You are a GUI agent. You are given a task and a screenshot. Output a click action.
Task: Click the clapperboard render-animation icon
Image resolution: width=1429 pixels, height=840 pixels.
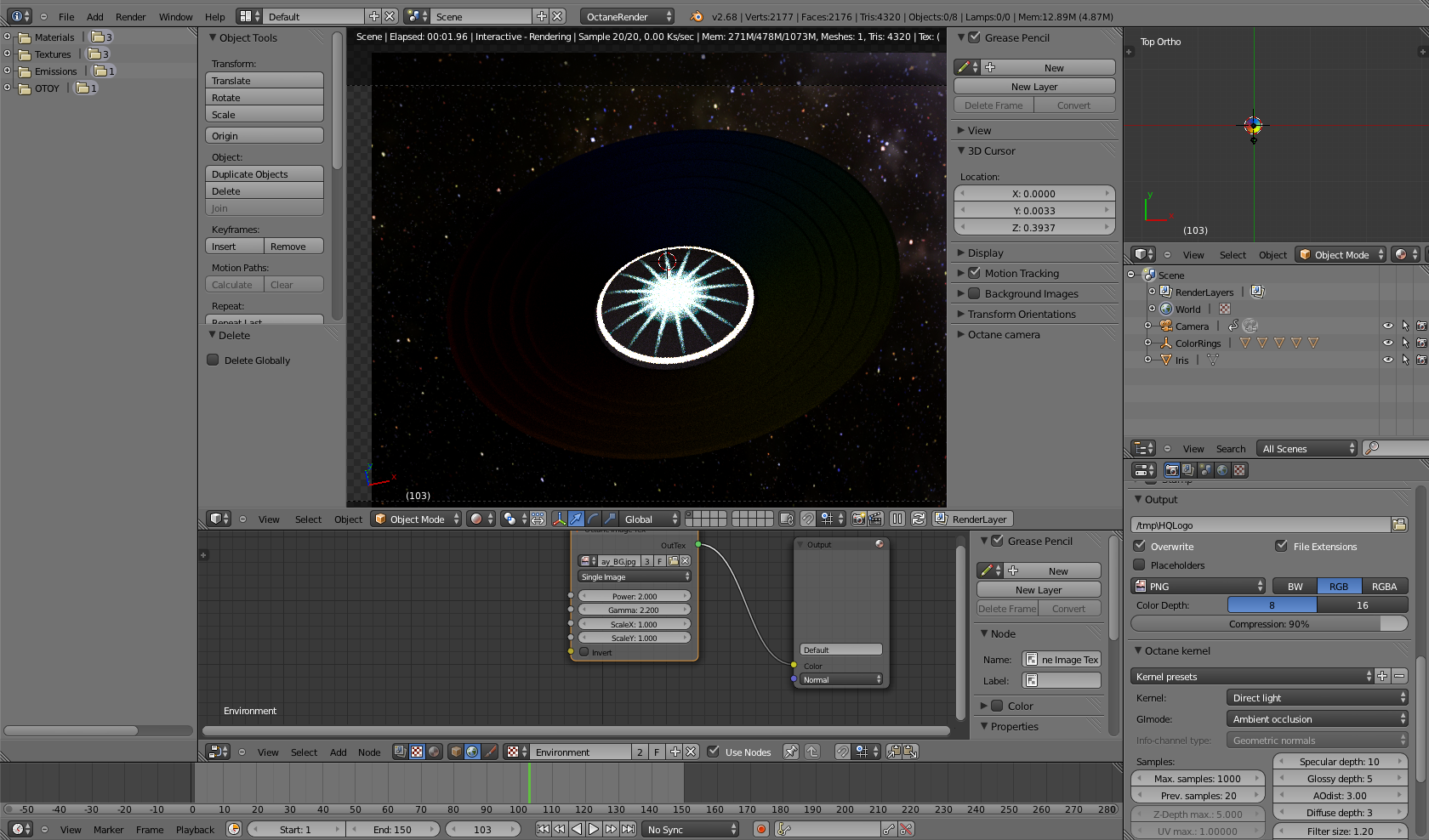pyautogui.click(x=874, y=519)
